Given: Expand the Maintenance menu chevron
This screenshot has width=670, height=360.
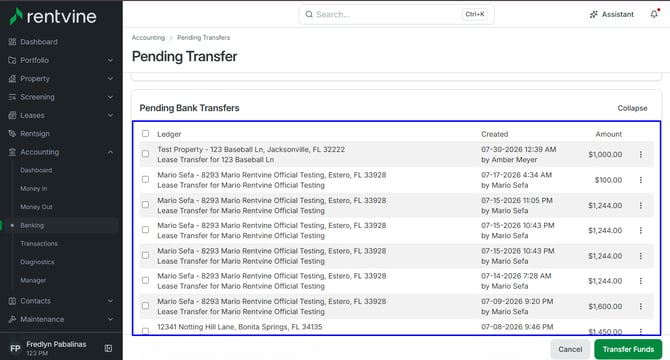Looking at the screenshot, I should tap(110, 319).
